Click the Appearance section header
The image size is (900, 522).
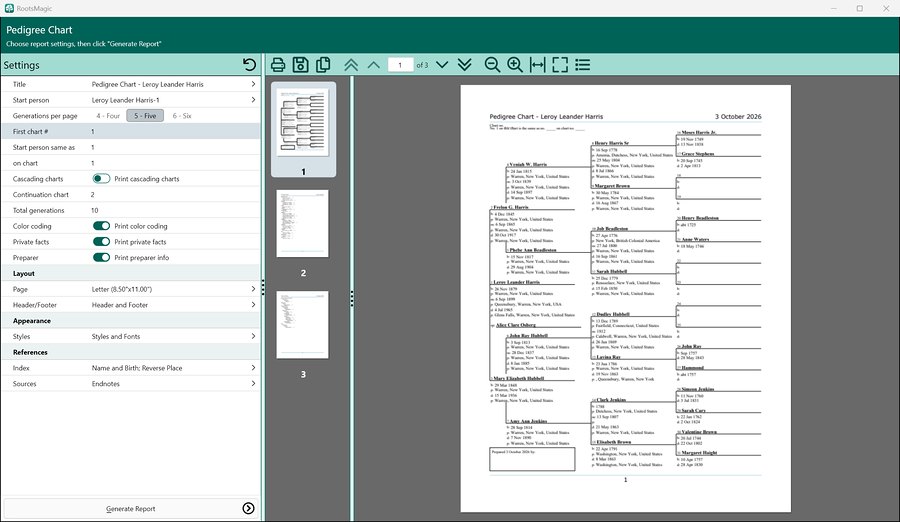click(131, 320)
